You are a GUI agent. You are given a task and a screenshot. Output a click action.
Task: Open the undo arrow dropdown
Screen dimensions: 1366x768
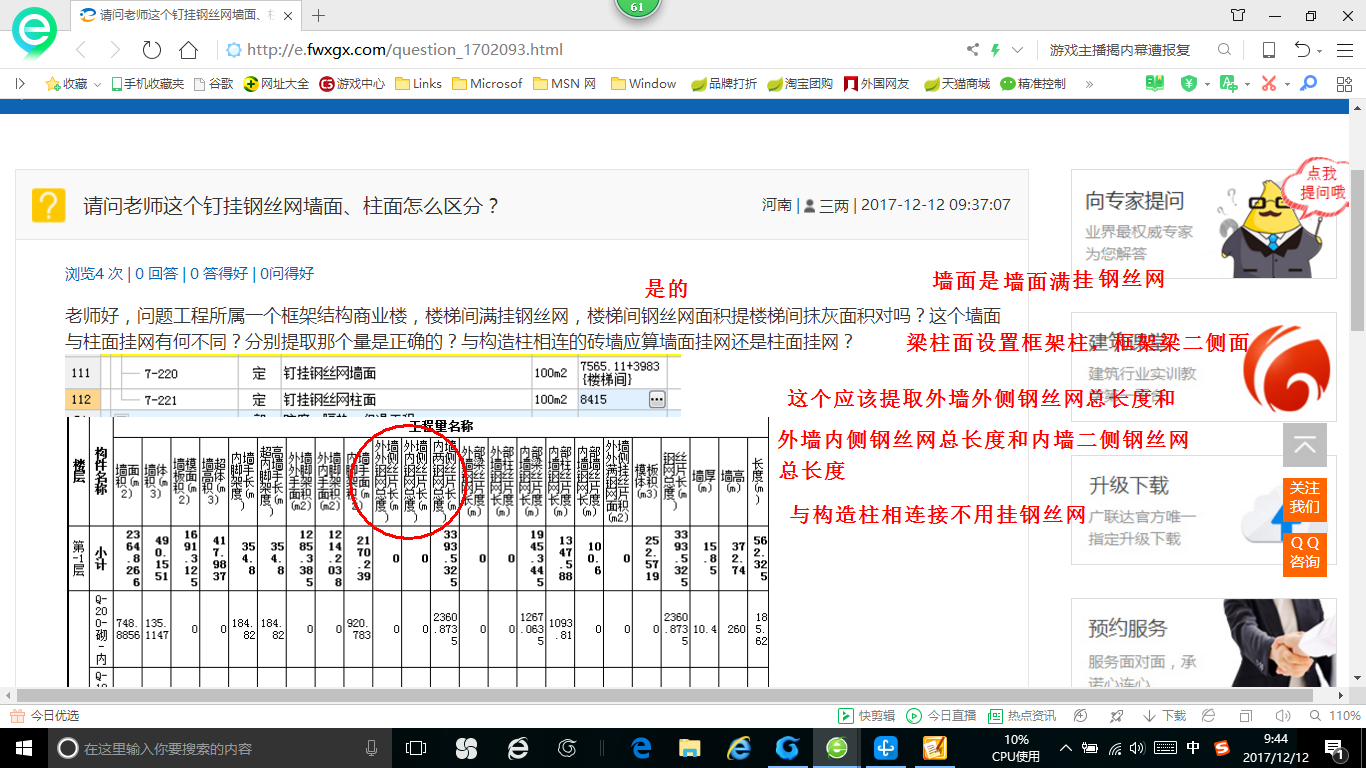point(1321,52)
